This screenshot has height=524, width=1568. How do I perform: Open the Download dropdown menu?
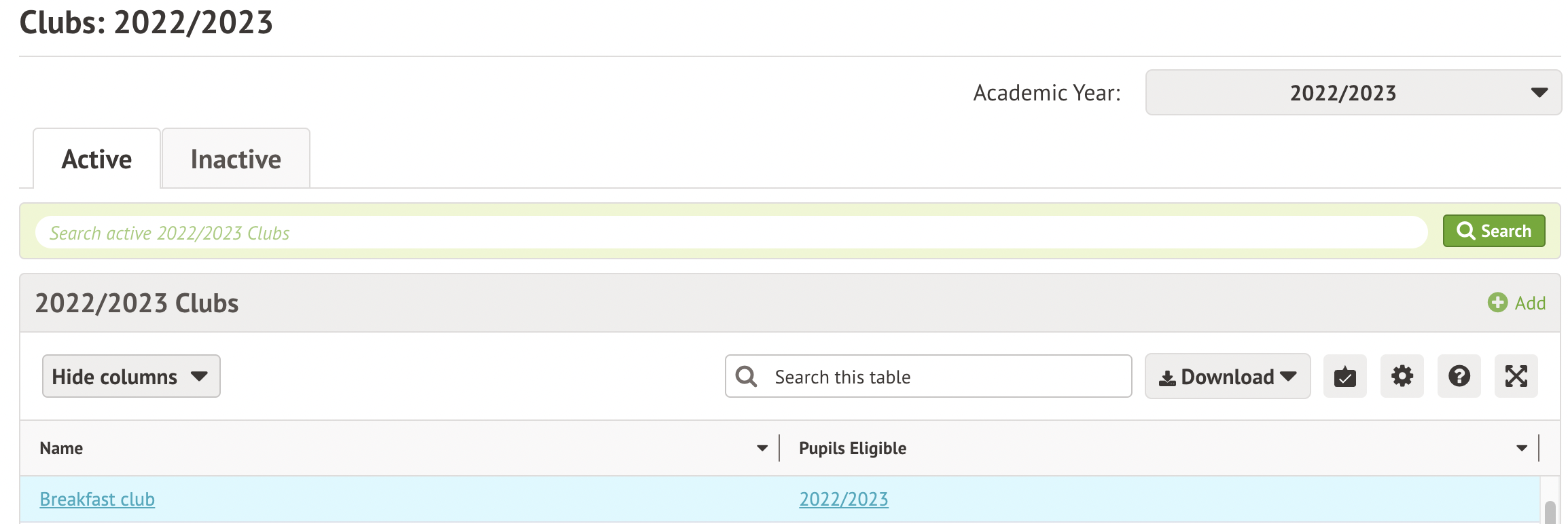[x=1227, y=377]
